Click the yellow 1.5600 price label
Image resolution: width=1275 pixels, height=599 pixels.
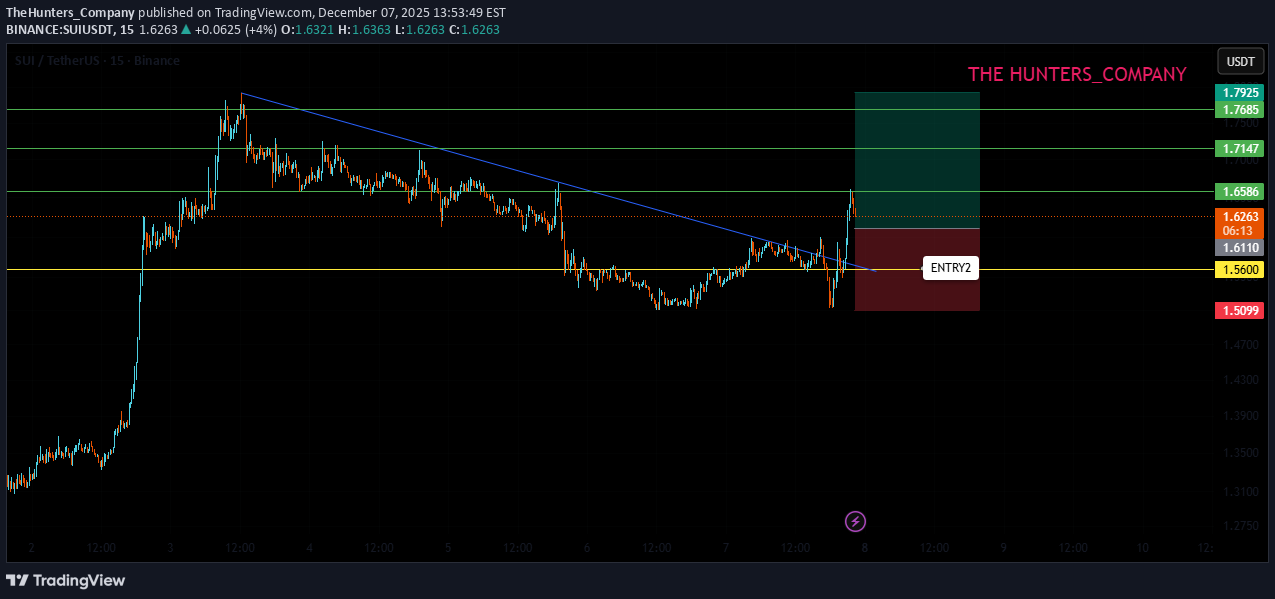click(1240, 270)
